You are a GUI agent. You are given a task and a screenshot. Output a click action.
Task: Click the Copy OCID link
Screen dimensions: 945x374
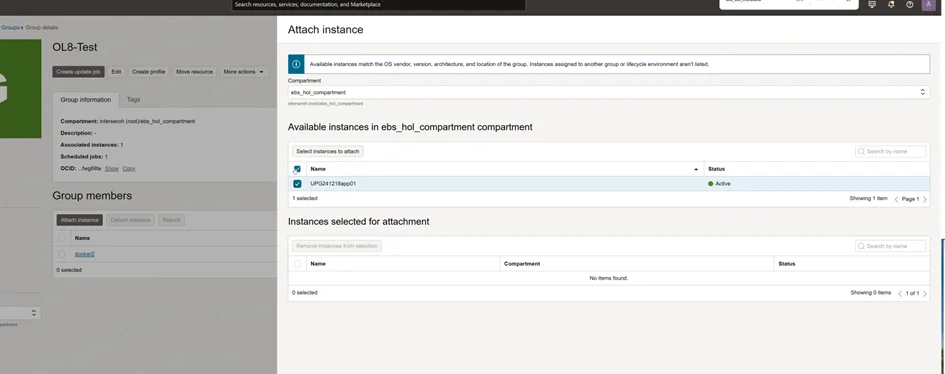coord(129,169)
